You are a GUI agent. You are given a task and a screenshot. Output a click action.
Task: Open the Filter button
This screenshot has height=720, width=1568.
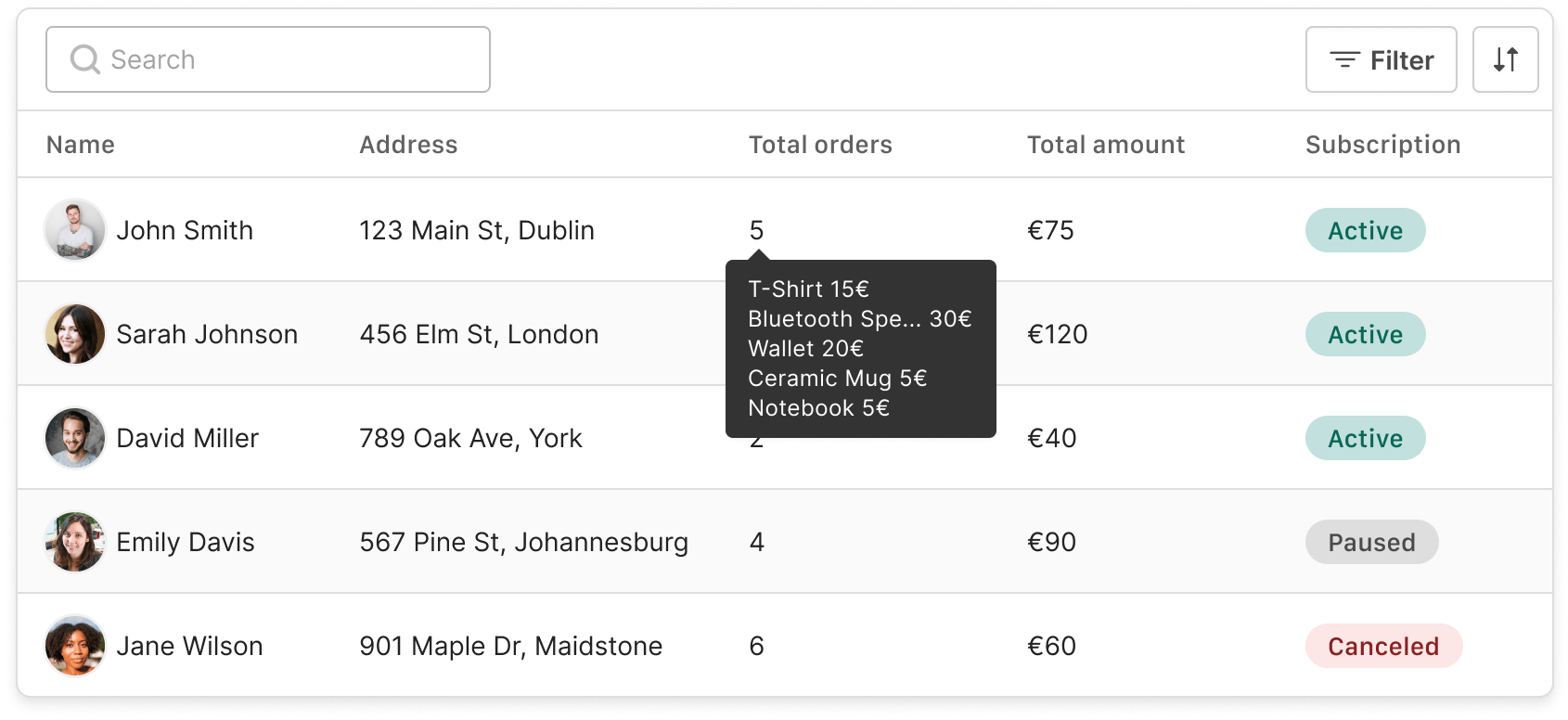(1381, 60)
